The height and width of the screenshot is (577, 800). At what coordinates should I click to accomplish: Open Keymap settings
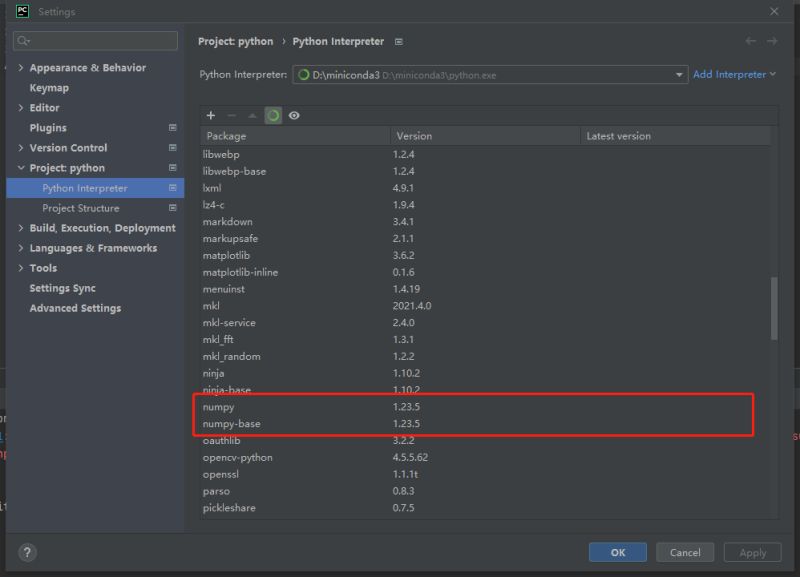tap(49, 88)
